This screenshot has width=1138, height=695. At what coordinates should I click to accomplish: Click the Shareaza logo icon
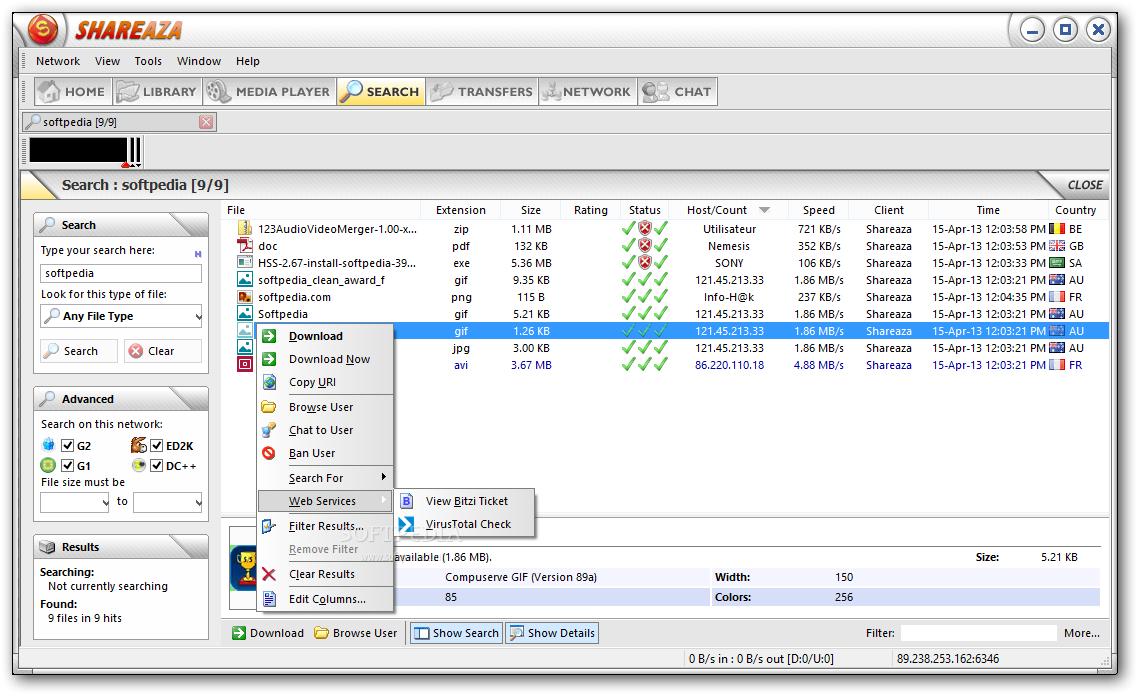pyautogui.click(x=43, y=30)
